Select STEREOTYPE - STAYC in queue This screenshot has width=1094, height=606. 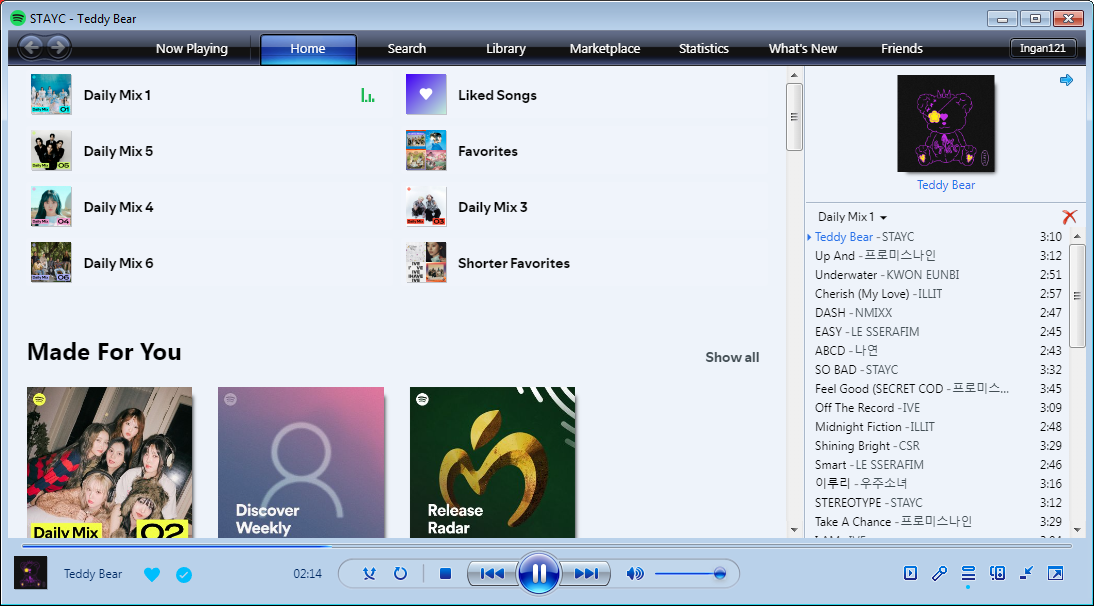[x=938, y=503]
